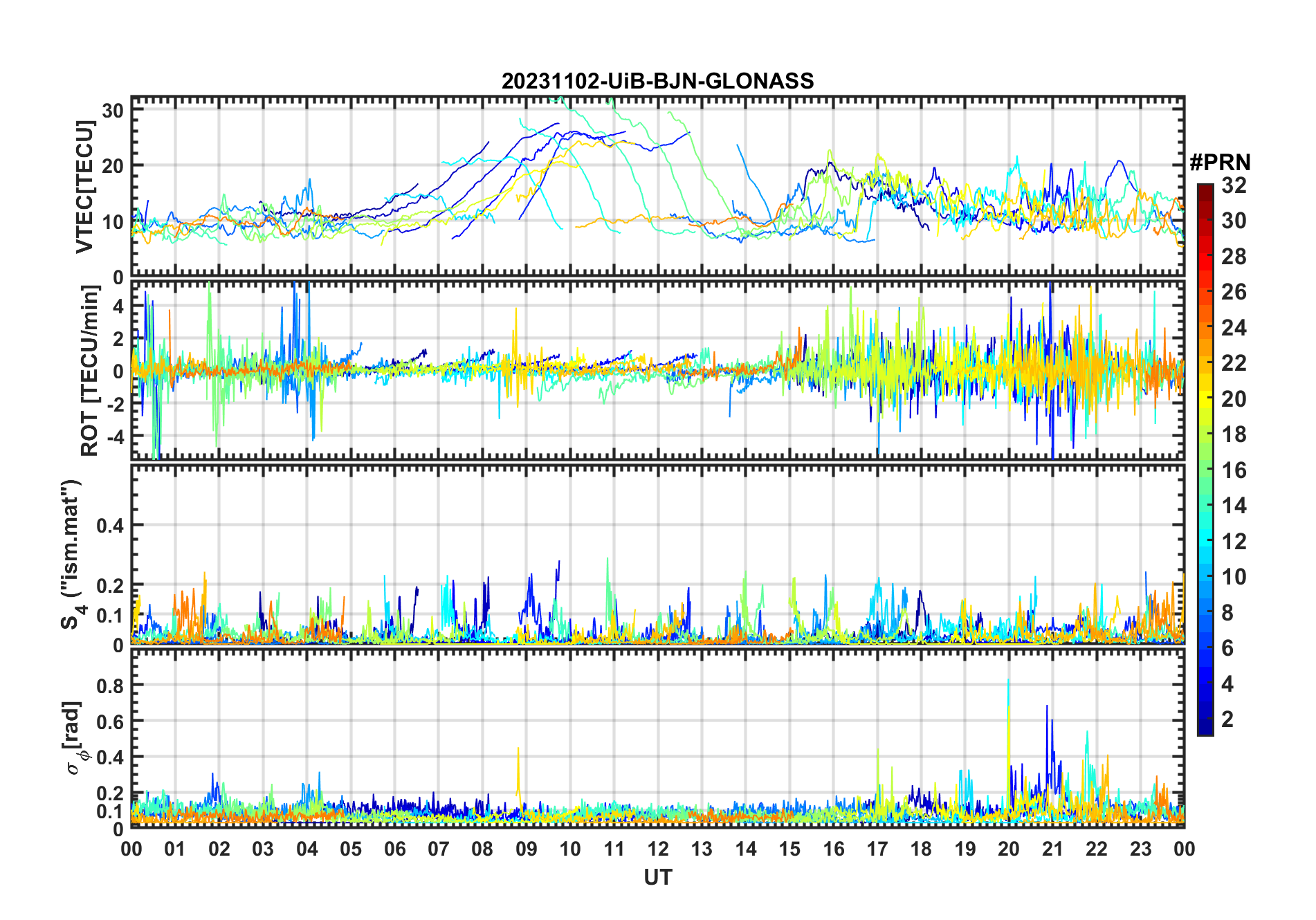Select the UT axis tick label "03"
The height and width of the screenshot is (920, 1316).
[x=263, y=849]
